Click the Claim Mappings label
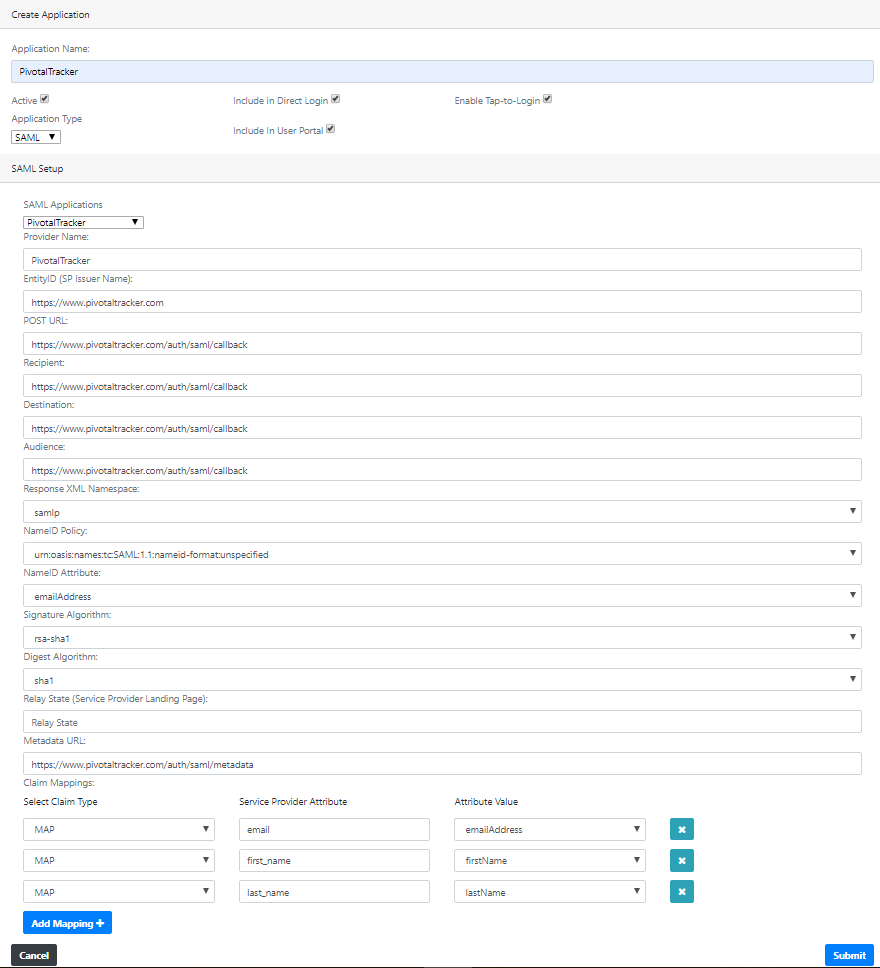Image resolution: width=880 pixels, height=968 pixels. [x=59, y=783]
